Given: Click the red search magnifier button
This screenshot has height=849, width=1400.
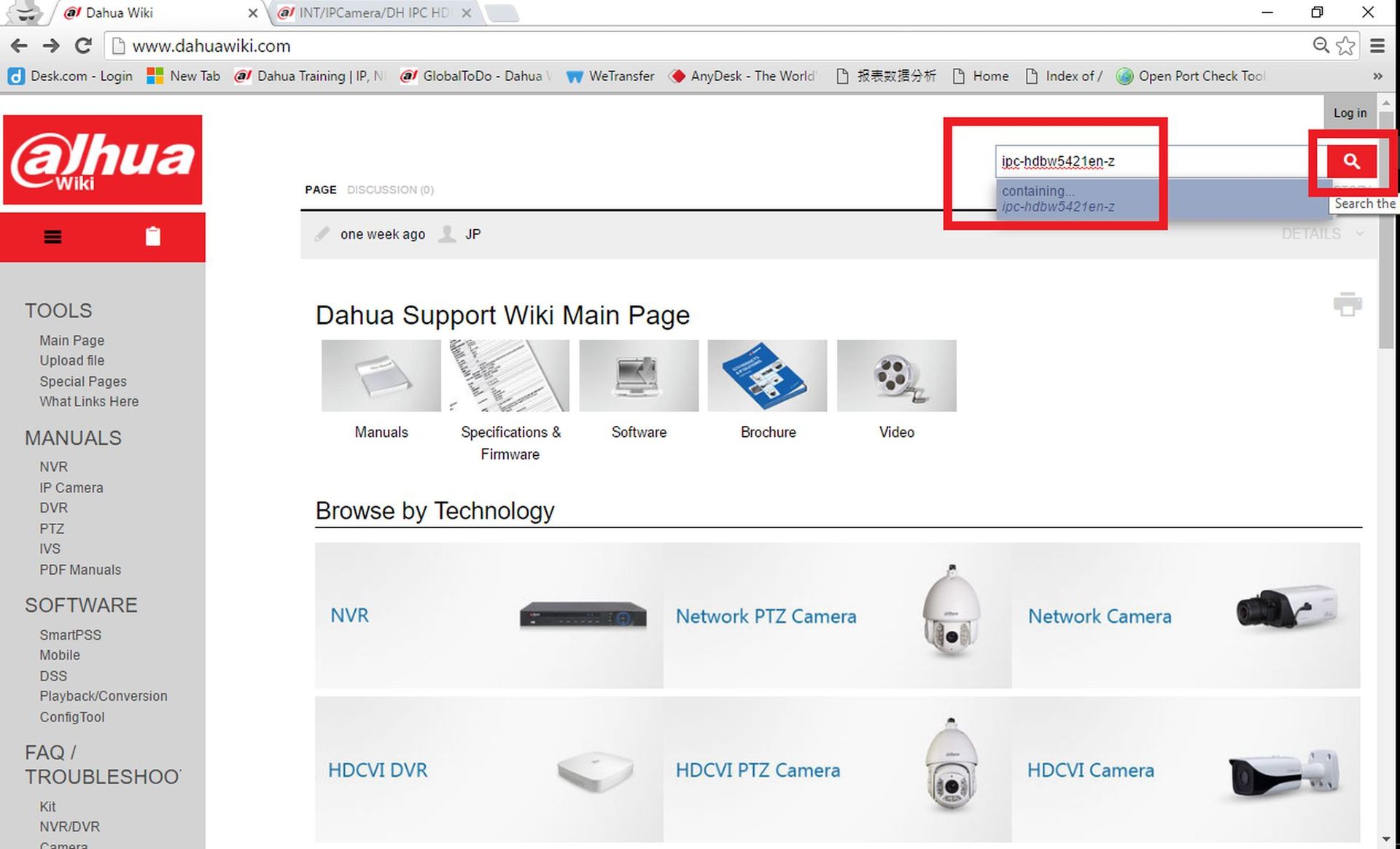Looking at the screenshot, I should [1351, 161].
